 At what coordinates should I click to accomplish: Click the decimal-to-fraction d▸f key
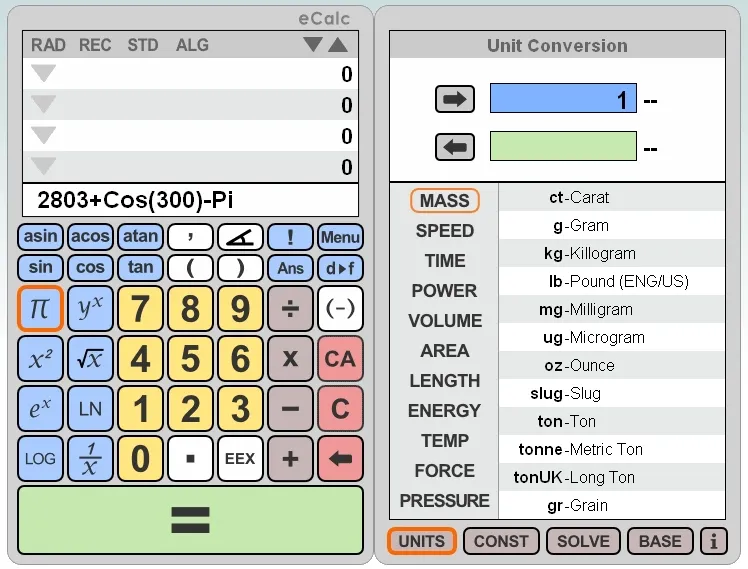tap(340, 268)
